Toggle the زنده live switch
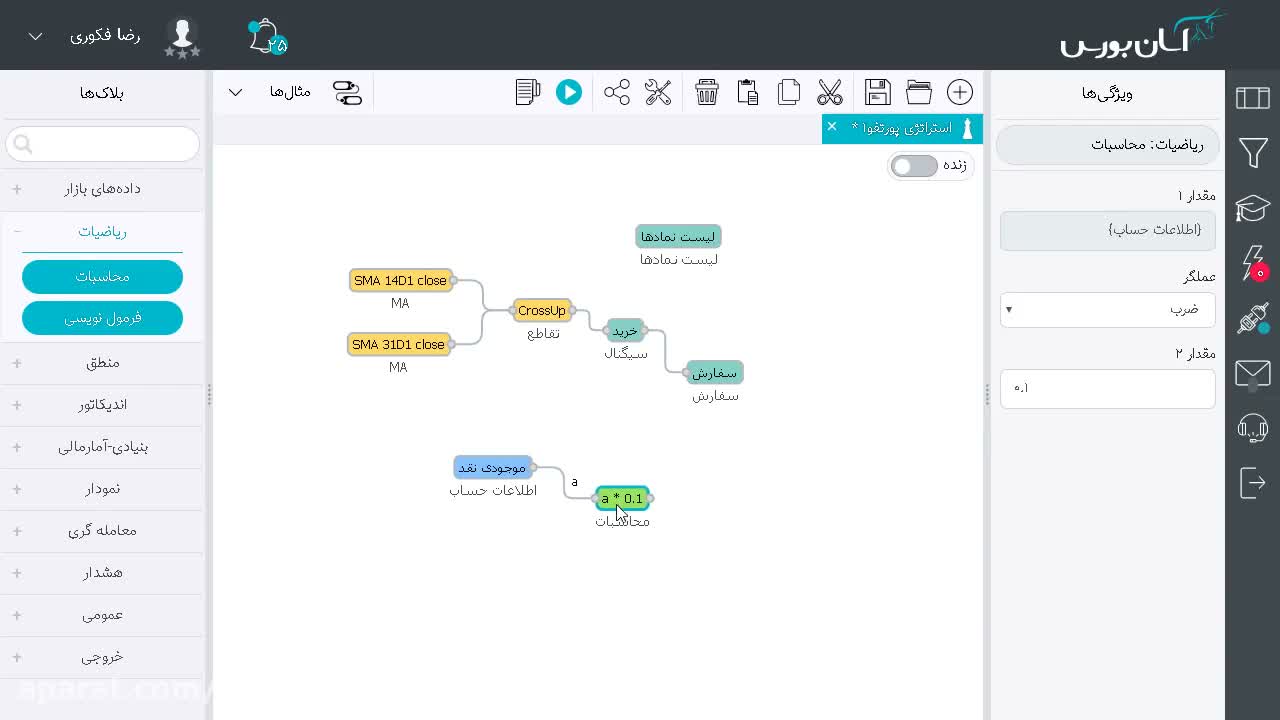 (x=914, y=166)
